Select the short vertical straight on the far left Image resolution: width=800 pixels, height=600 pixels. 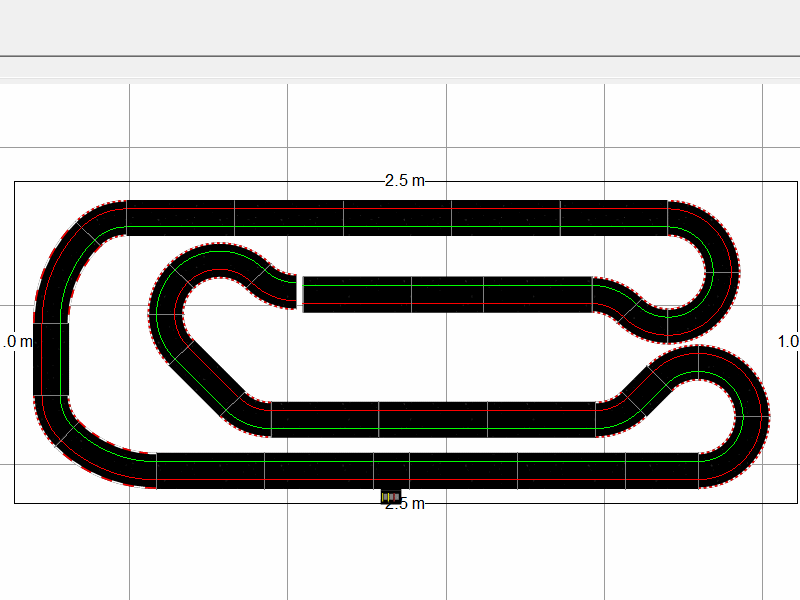(51, 358)
